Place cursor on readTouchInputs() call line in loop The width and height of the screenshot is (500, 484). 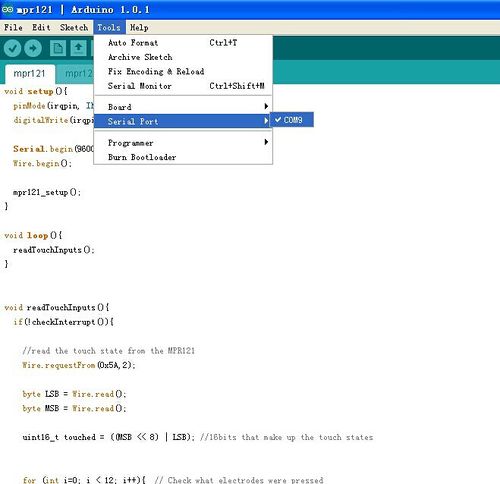[54, 250]
